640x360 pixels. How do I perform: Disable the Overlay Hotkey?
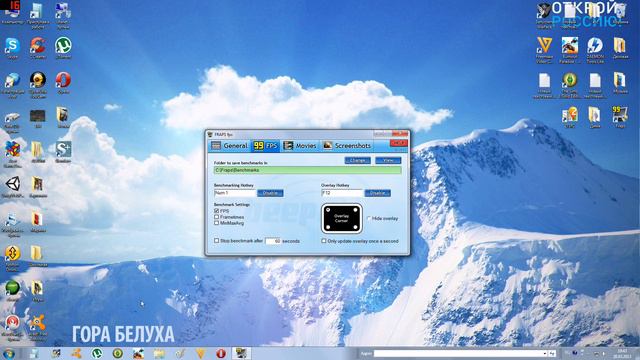click(378, 193)
